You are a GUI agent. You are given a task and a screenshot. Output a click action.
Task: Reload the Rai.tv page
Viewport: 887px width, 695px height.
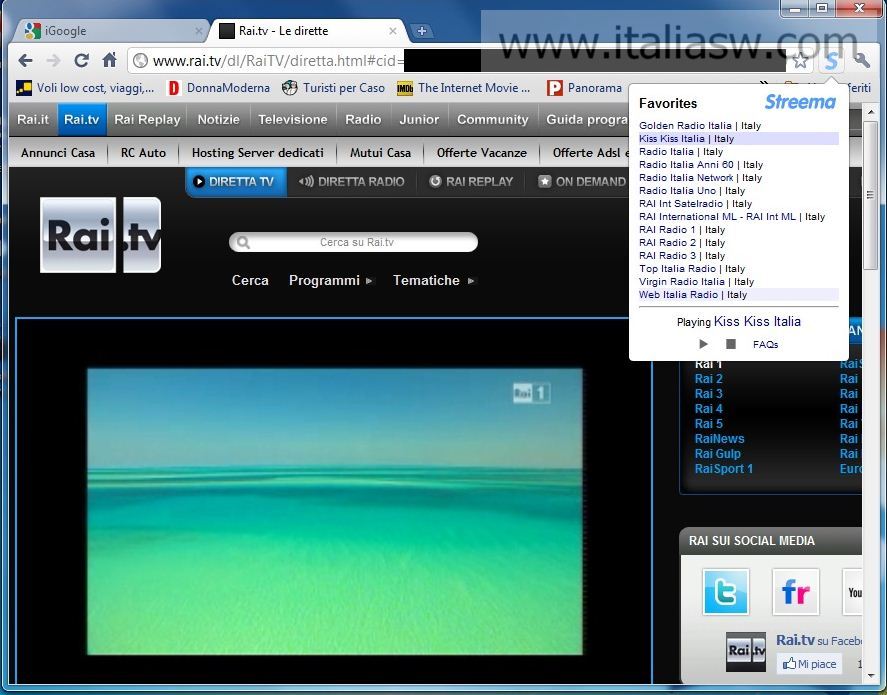pos(81,61)
